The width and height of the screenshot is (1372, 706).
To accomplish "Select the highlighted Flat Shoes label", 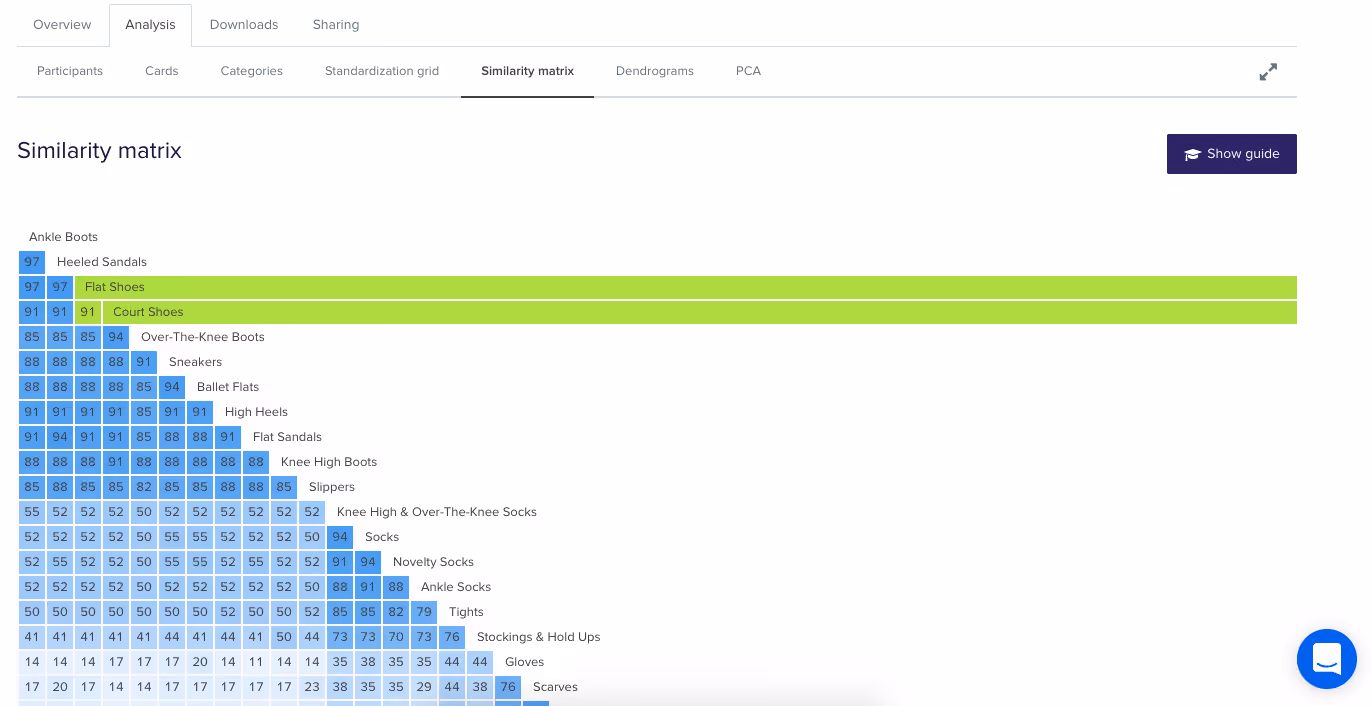I will click(x=115, y=287).
